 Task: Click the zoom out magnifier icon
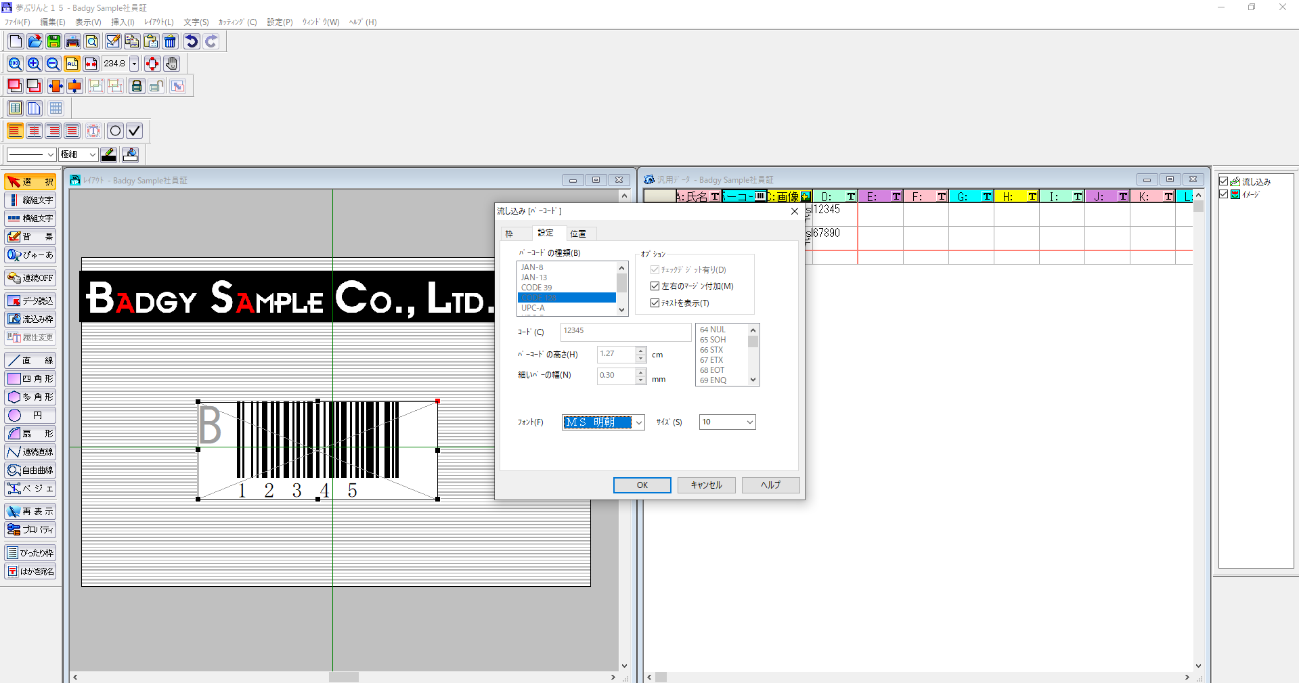[53, 63]
